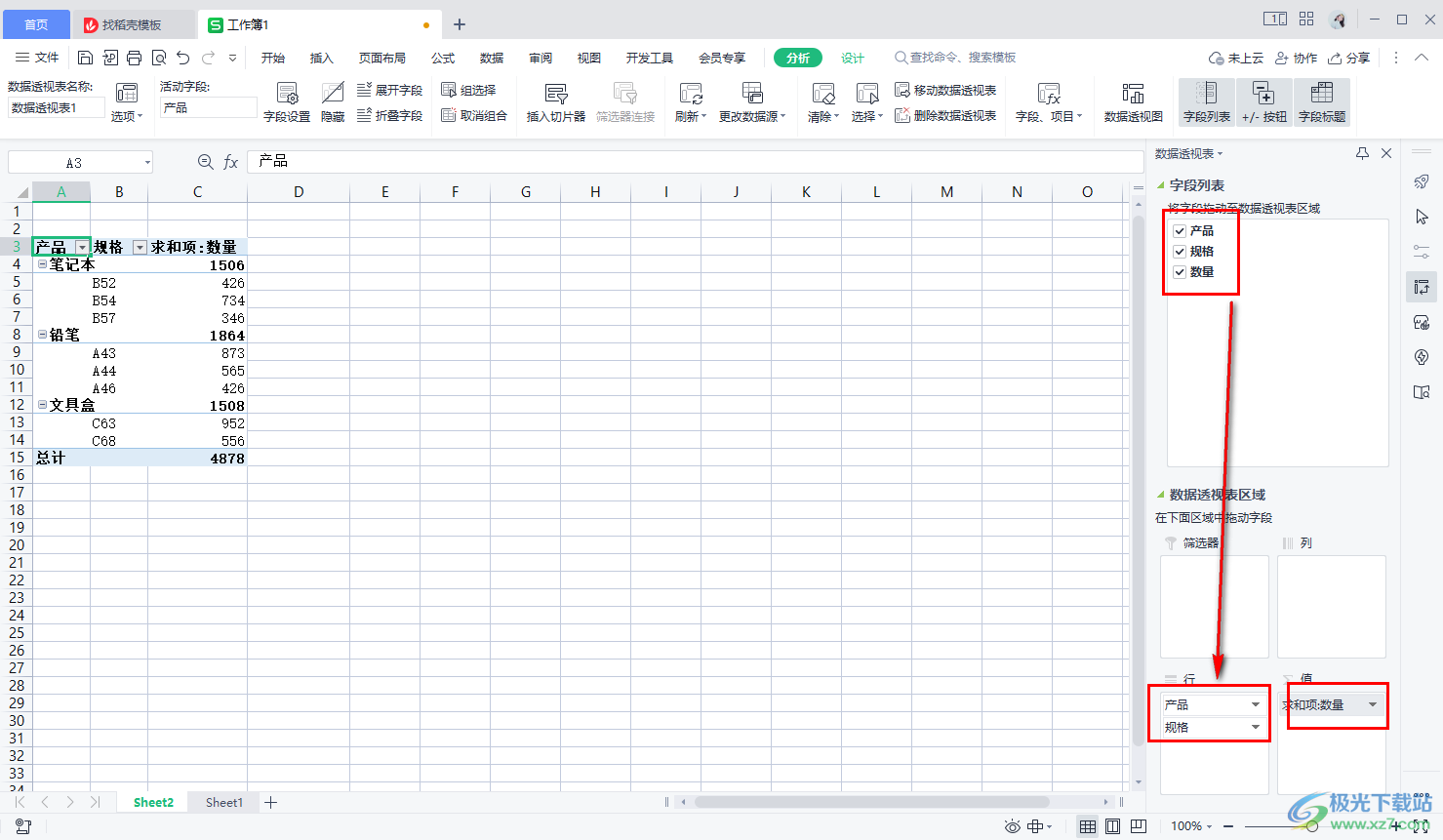Screen dimensions: 1443x840
Task: Click the horizontal scrollbar of the sheet
Action: tap(871, 802)
